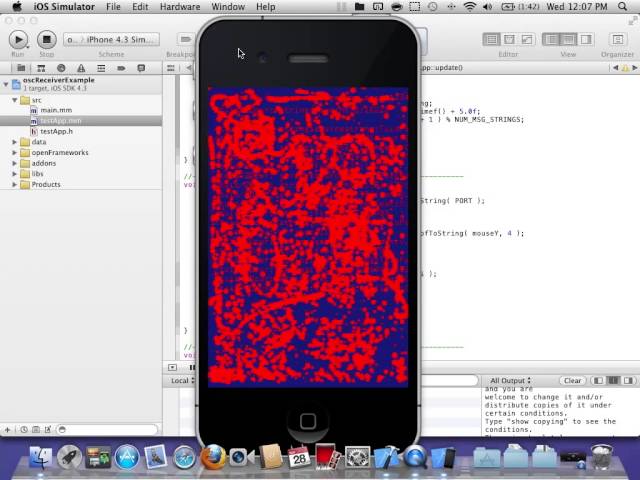
Task: Open the File menu
Action: tap(113, 7)
